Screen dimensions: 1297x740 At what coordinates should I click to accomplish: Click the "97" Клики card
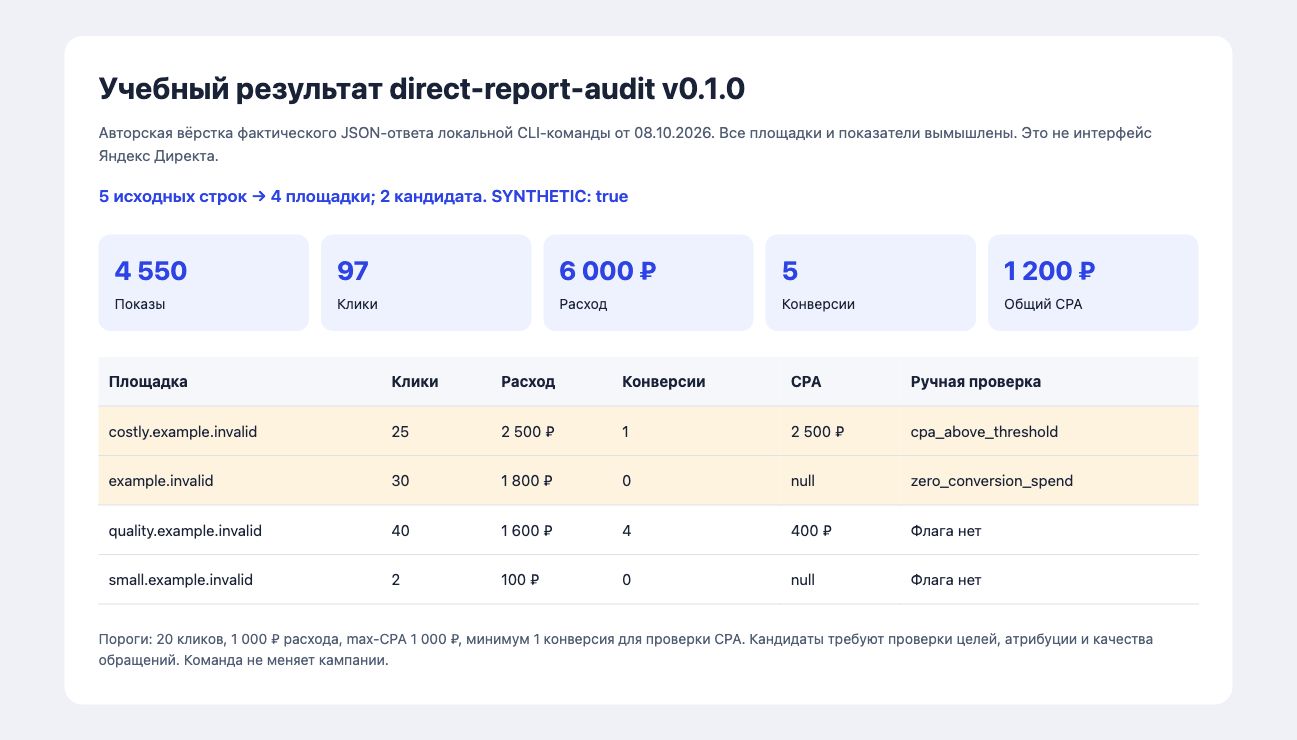click(426, 283)
